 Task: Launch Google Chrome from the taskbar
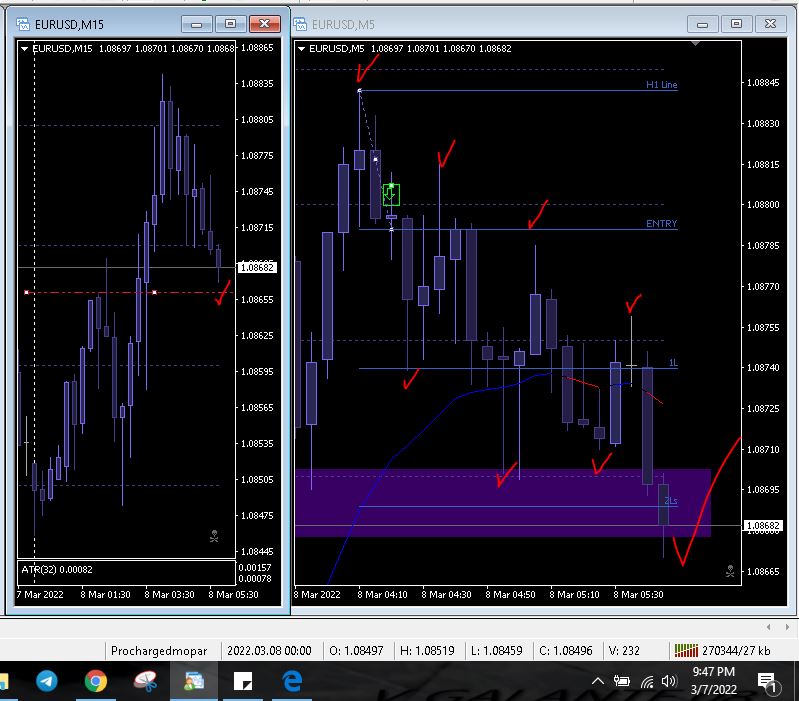pyautogui.click(x=96, y=681)
